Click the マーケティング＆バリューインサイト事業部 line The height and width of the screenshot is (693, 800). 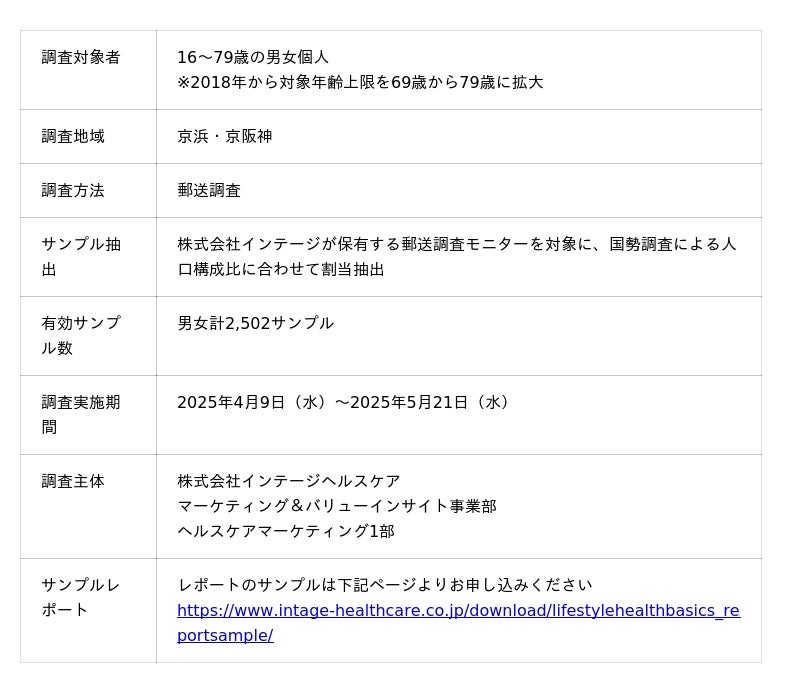(336, 507)
